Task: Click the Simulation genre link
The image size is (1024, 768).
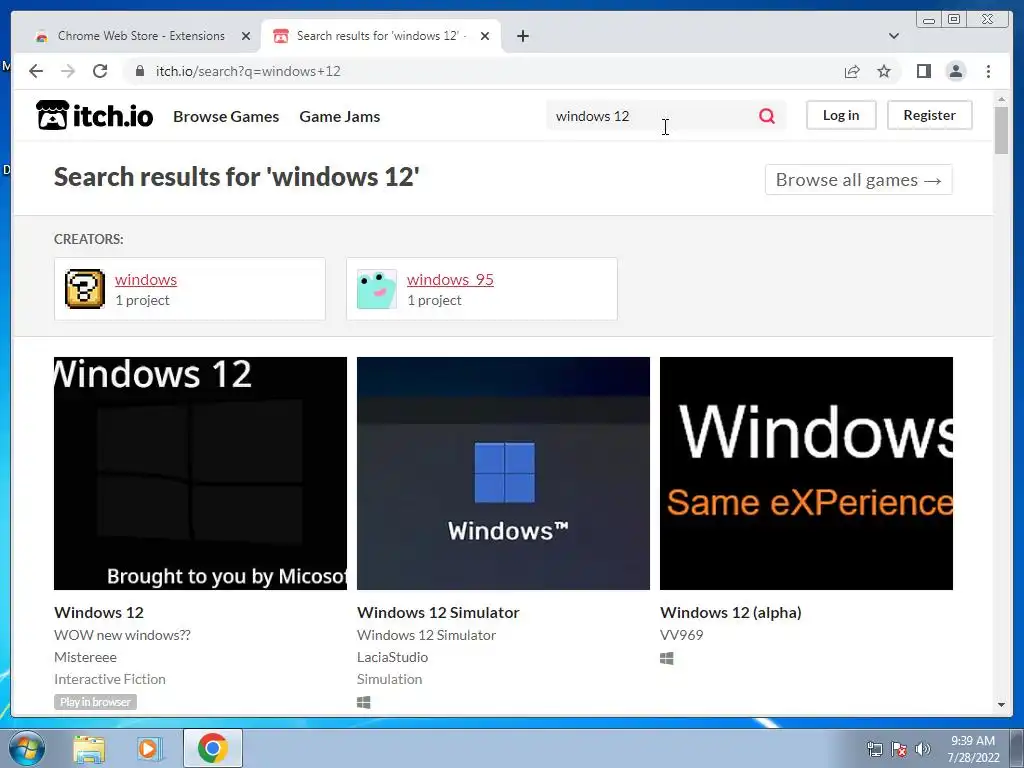Action: coord(389,679)
